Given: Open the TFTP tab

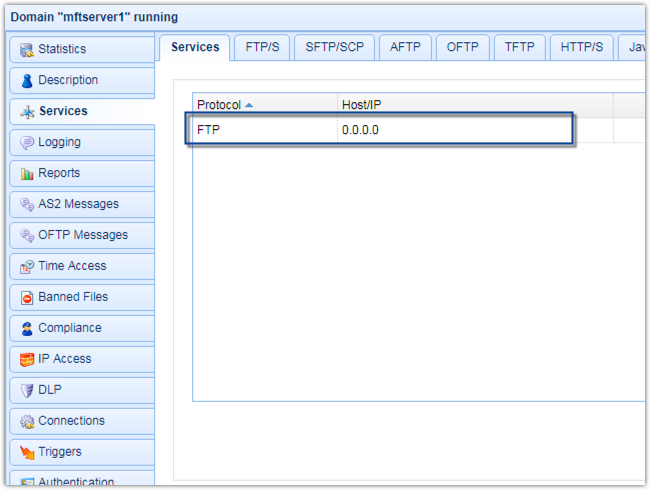Looking at the screenshot, I should pyautogui.click(x=519, y=47).
